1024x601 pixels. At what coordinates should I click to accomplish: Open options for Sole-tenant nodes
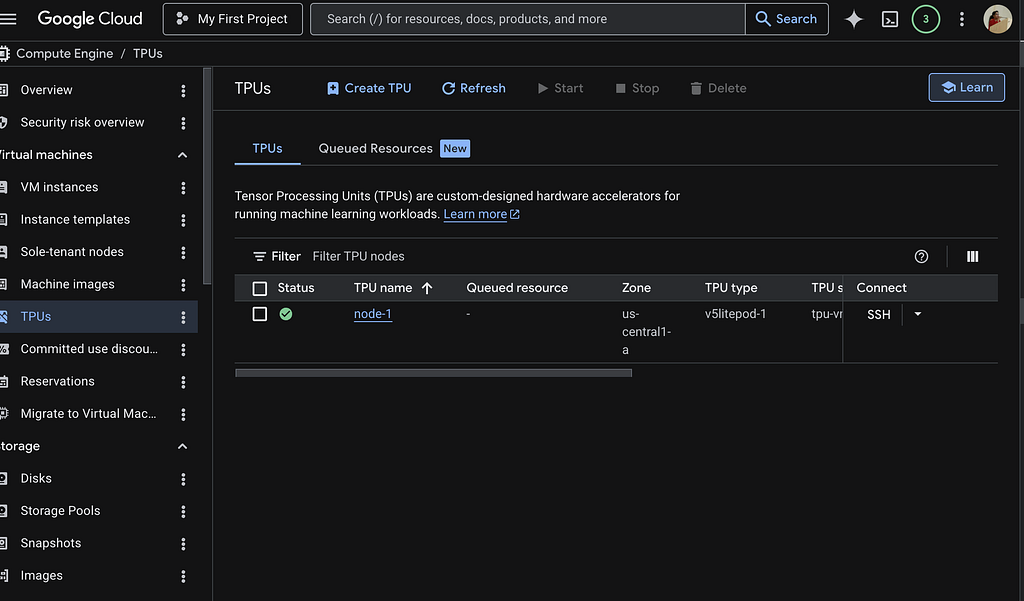[x=183, y=252]
